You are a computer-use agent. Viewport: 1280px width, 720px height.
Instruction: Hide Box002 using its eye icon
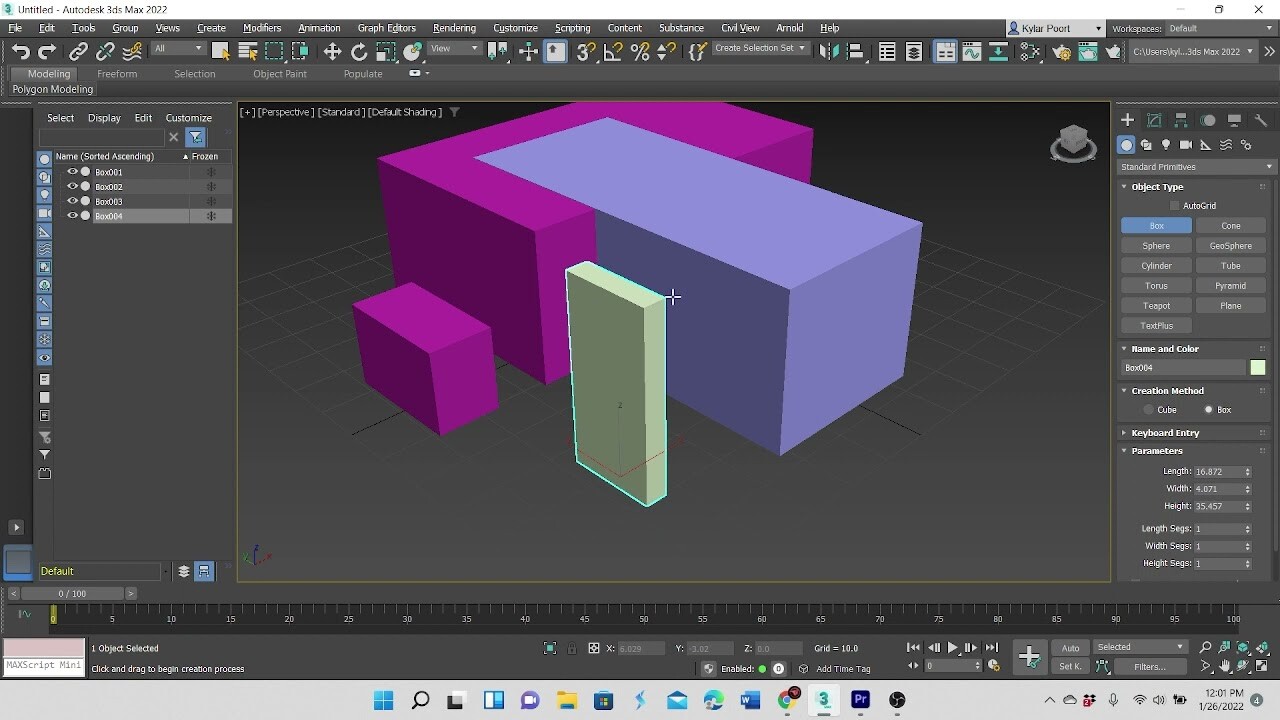point(72,186)
